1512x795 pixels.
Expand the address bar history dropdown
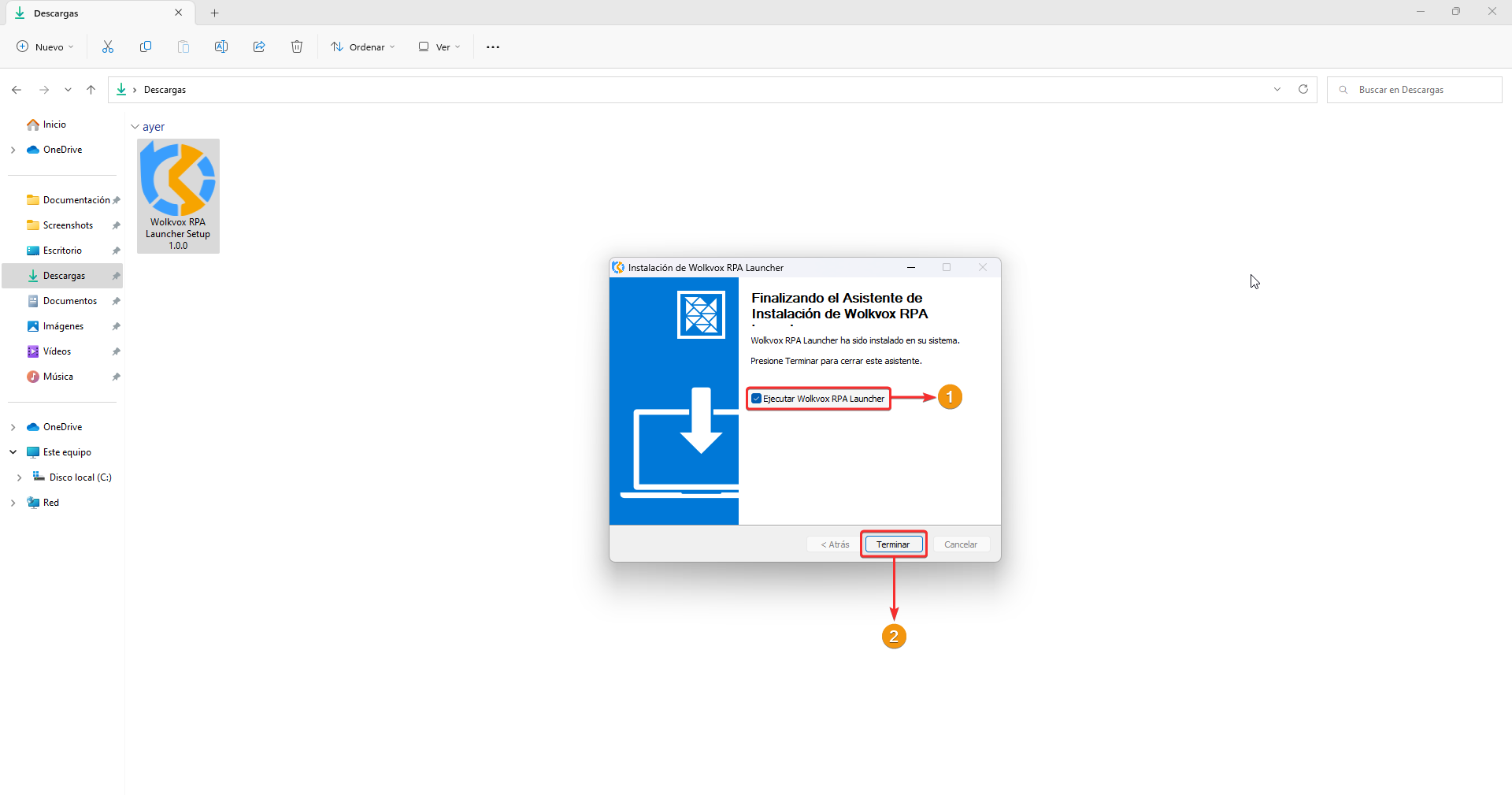(1277, 89)
